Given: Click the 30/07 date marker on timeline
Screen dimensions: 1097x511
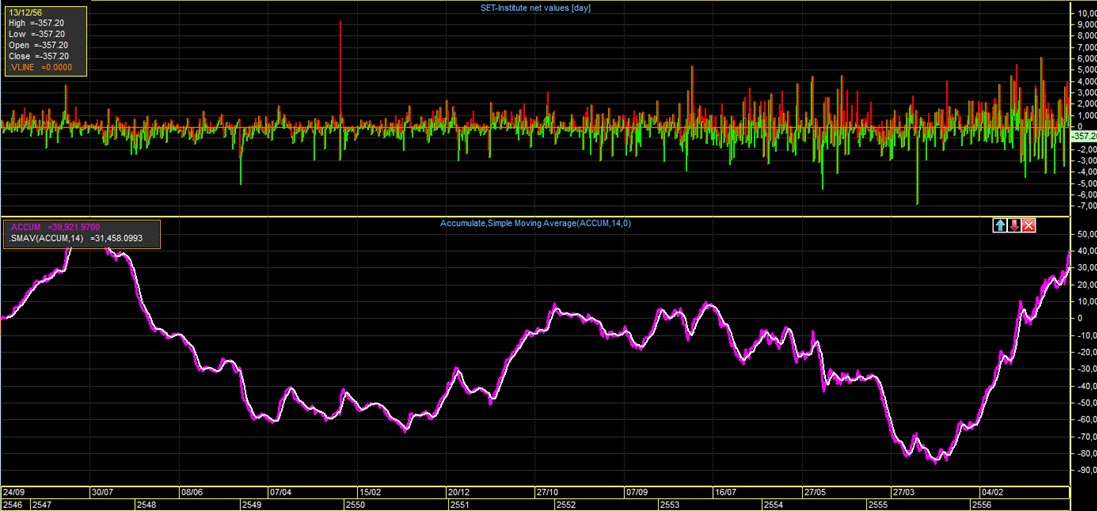Looking at the screenshot, I should [x=102, y=492].
